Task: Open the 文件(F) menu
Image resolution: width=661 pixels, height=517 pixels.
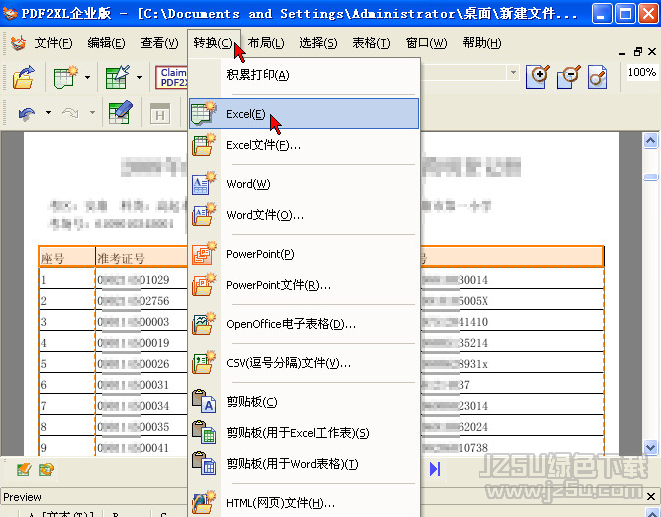Action: click(53, 43)
